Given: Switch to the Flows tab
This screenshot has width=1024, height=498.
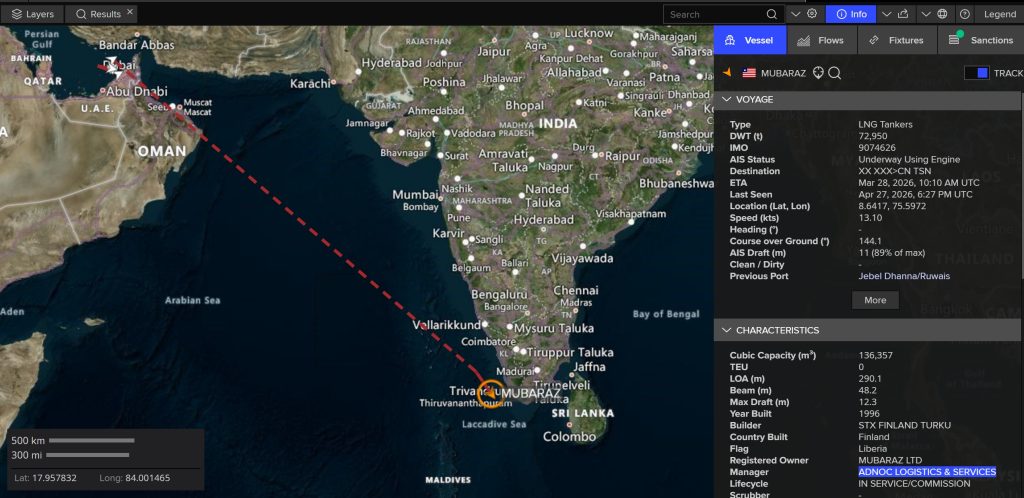Looking at the screenshot, I should tap(820, 41).
